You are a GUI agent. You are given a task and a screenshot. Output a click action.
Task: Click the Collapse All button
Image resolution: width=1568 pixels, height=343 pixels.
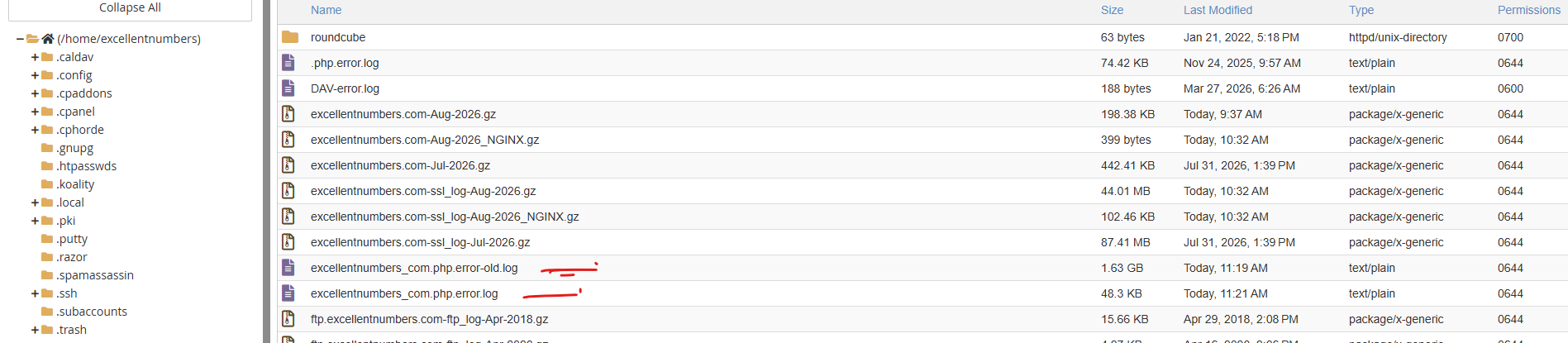click(x=130, y=8)
